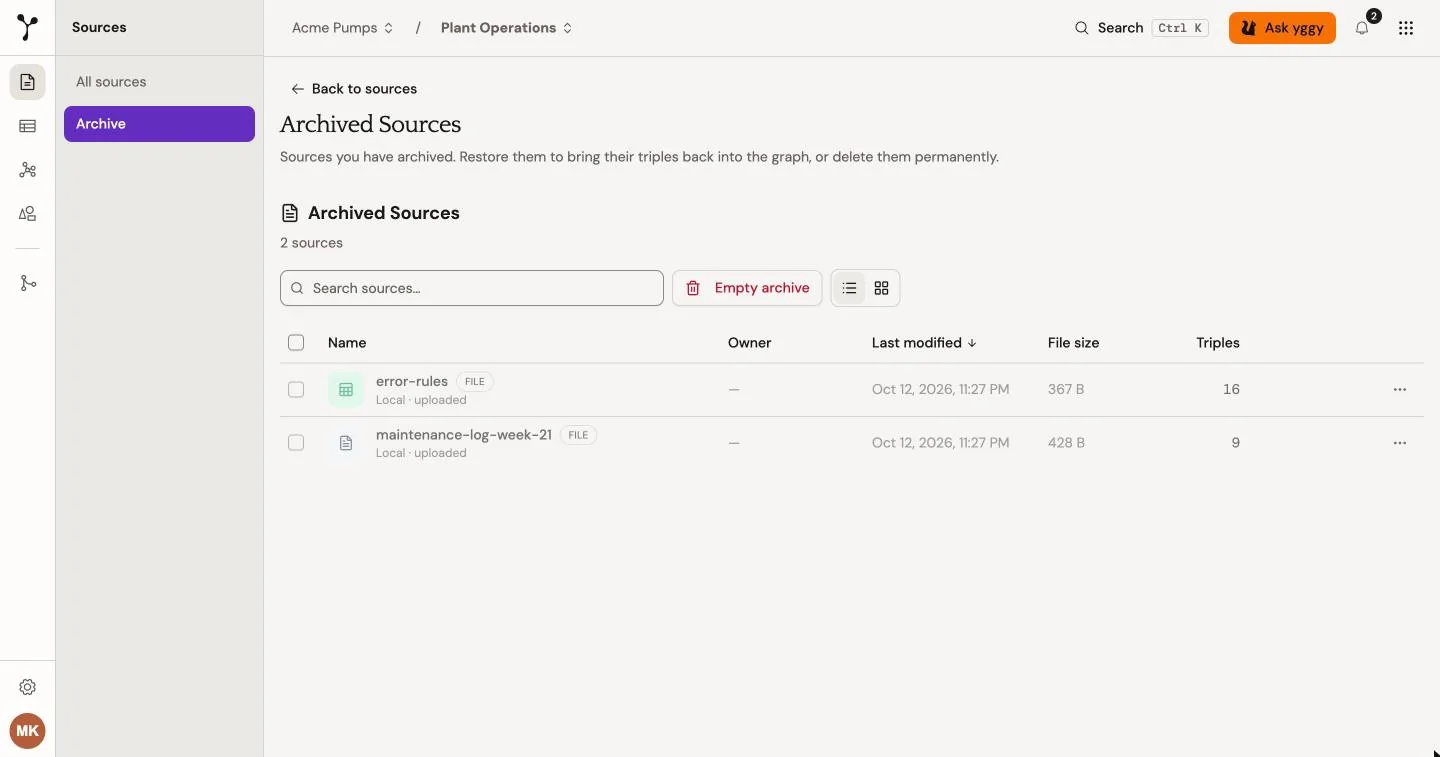Click Back to sources link
Image resolution: width=1440 pixels, height=757 pixels.
click(354, 89)
